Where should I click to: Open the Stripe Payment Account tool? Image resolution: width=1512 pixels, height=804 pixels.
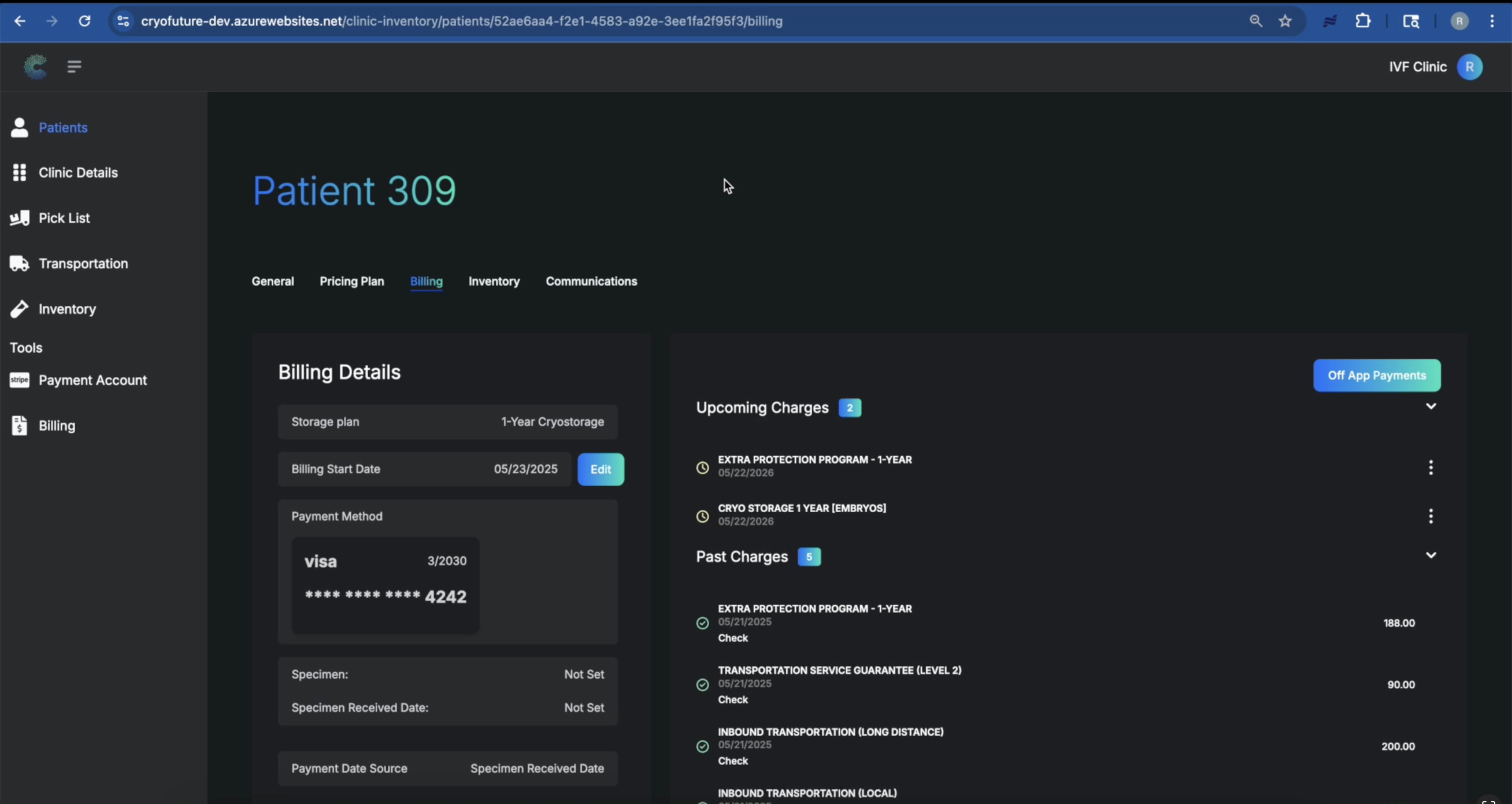pos(92,380)
